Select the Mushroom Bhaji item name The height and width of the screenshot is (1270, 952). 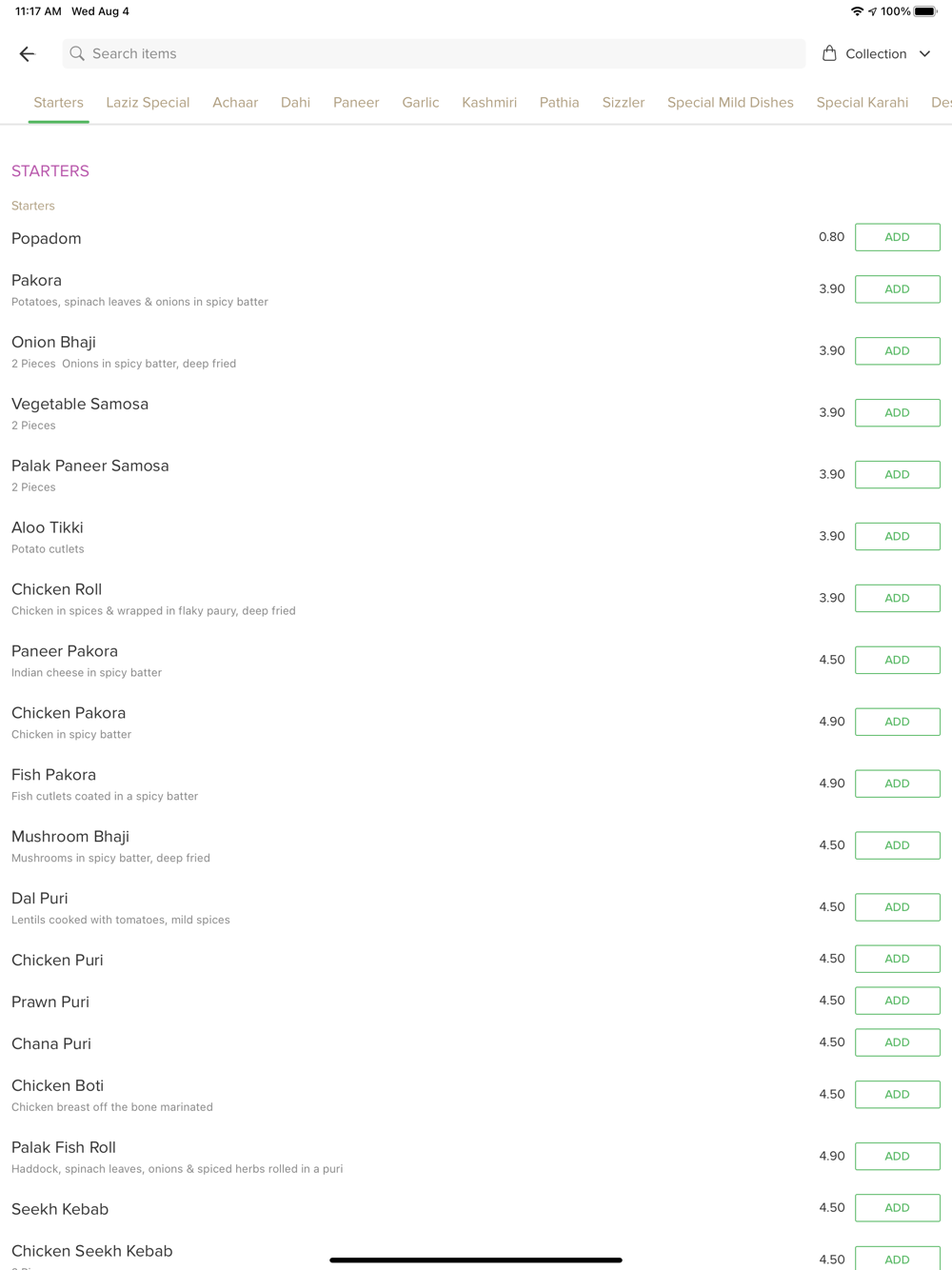(x=70, y=837)
